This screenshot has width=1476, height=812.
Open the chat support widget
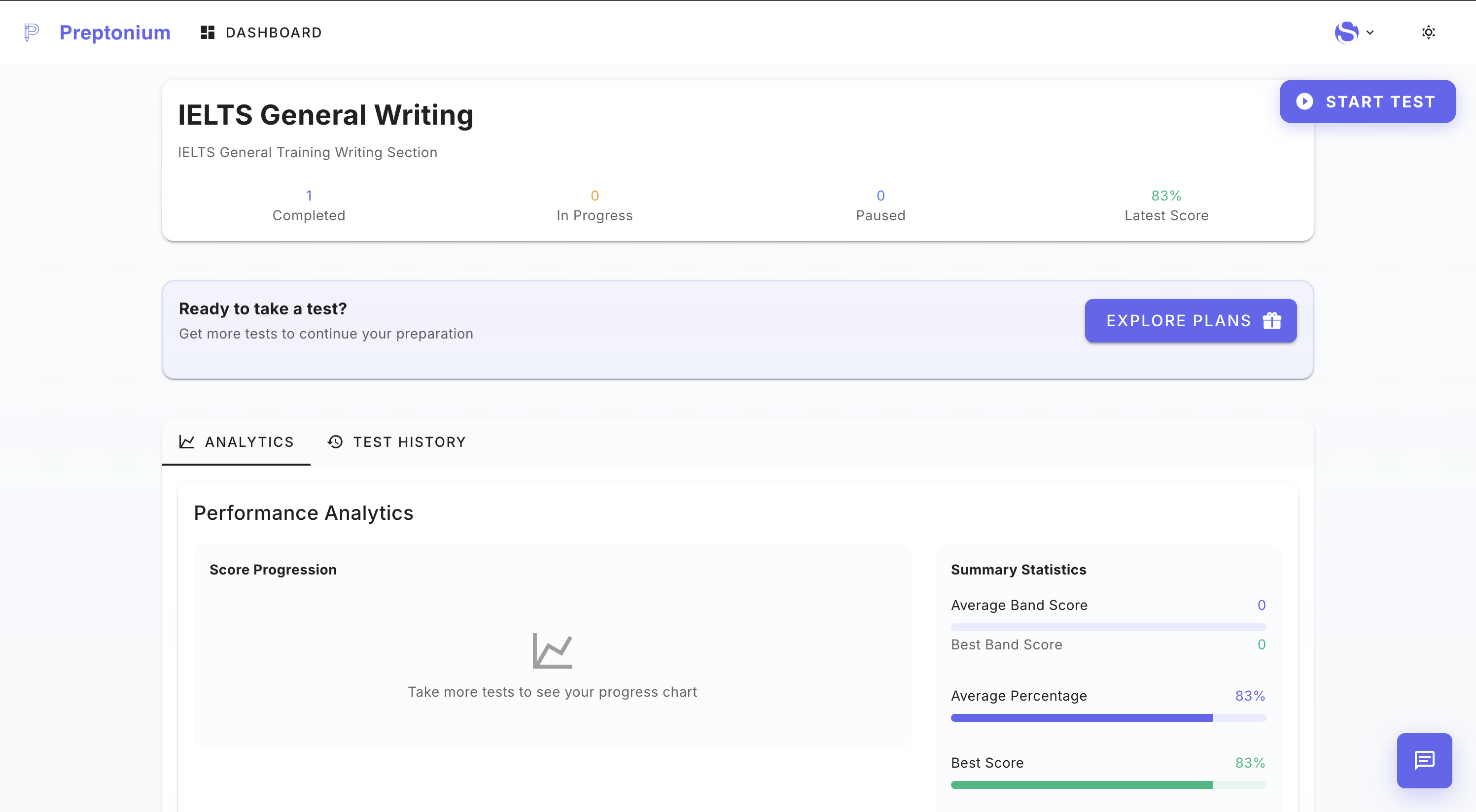1424,760
